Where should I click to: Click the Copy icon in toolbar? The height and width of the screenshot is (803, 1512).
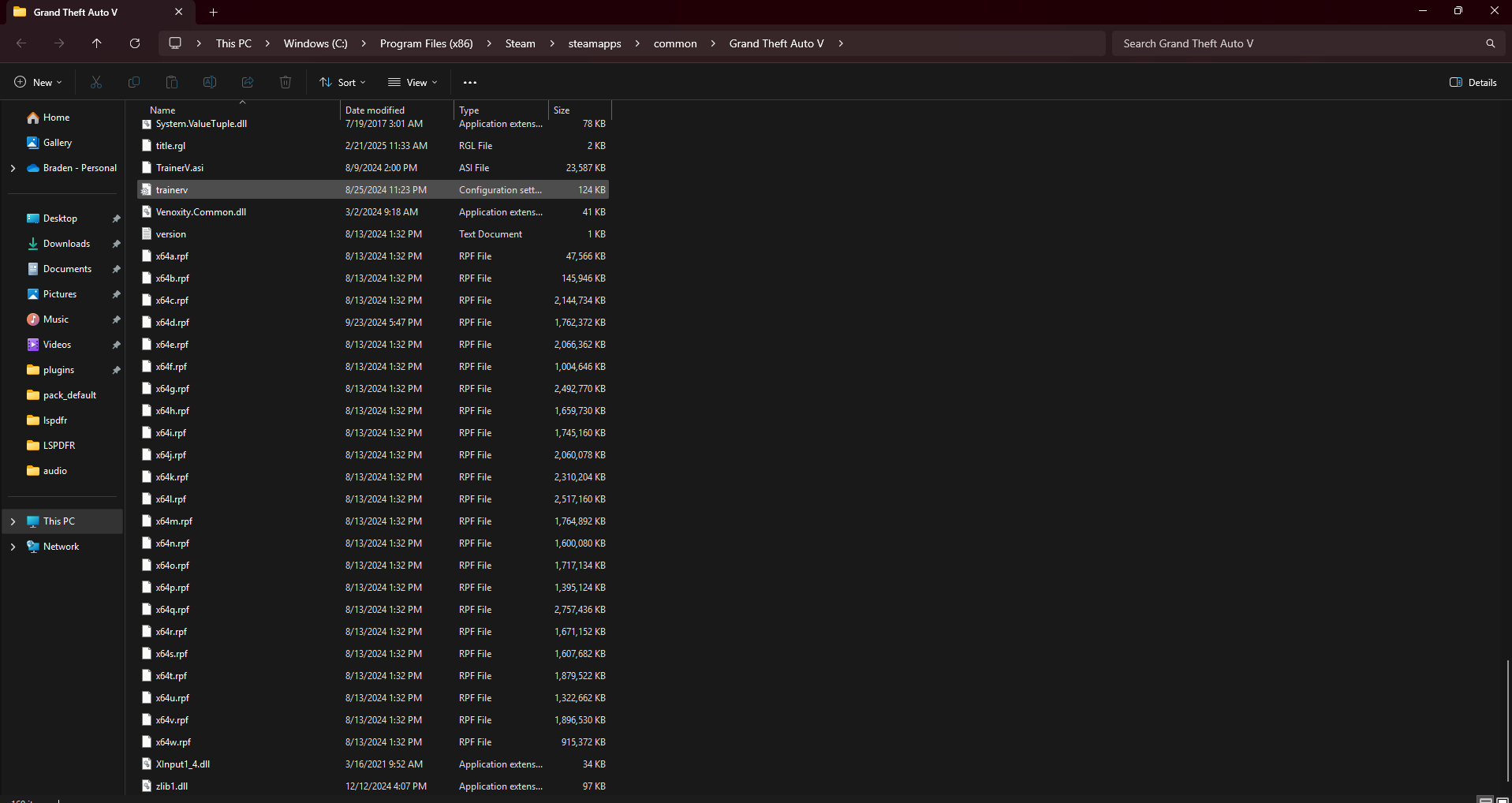(x=134, y=82)
